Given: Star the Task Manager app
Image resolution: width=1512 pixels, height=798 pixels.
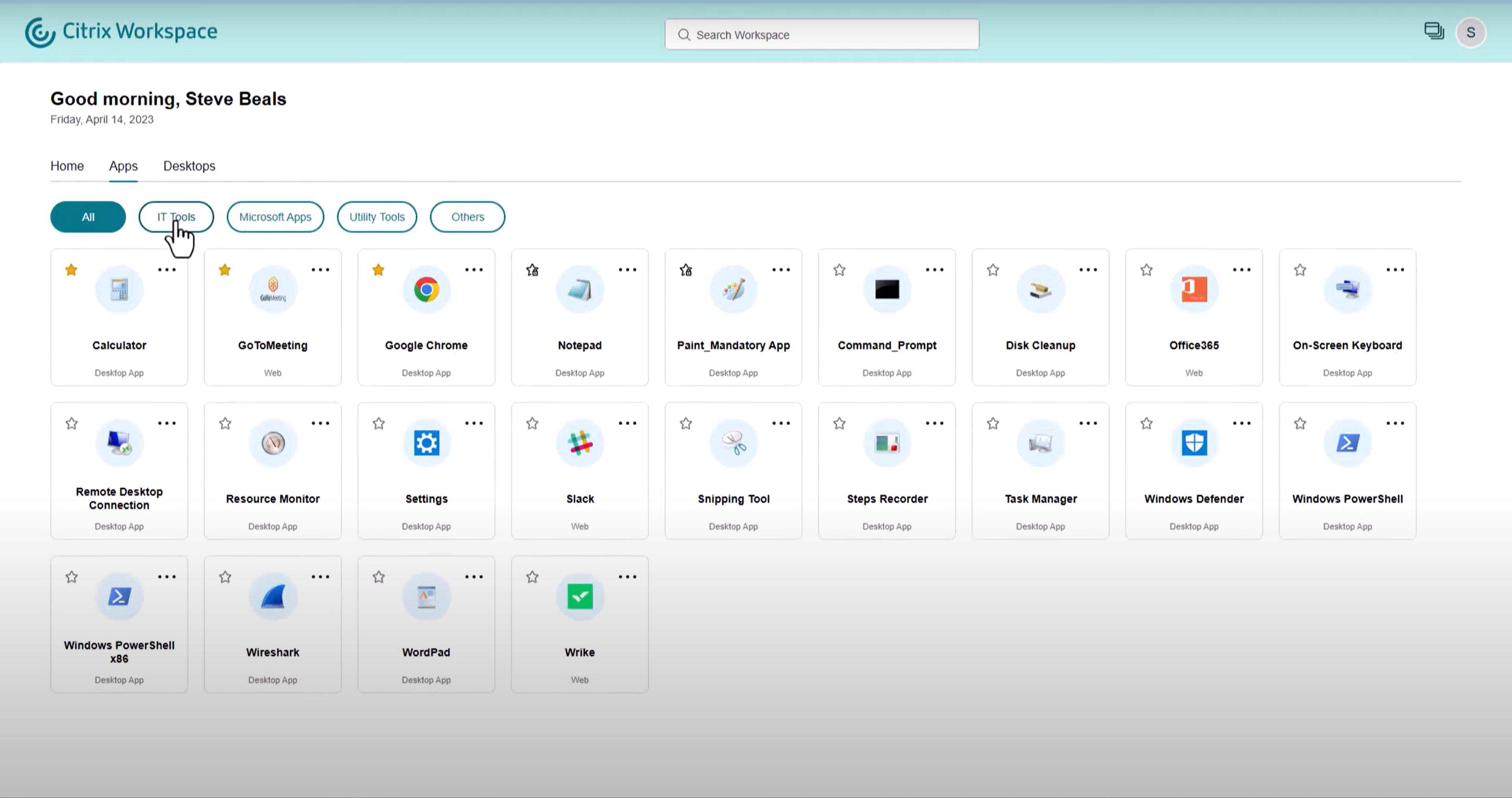Looking at the screenshot, I should [x=993, y=424].
